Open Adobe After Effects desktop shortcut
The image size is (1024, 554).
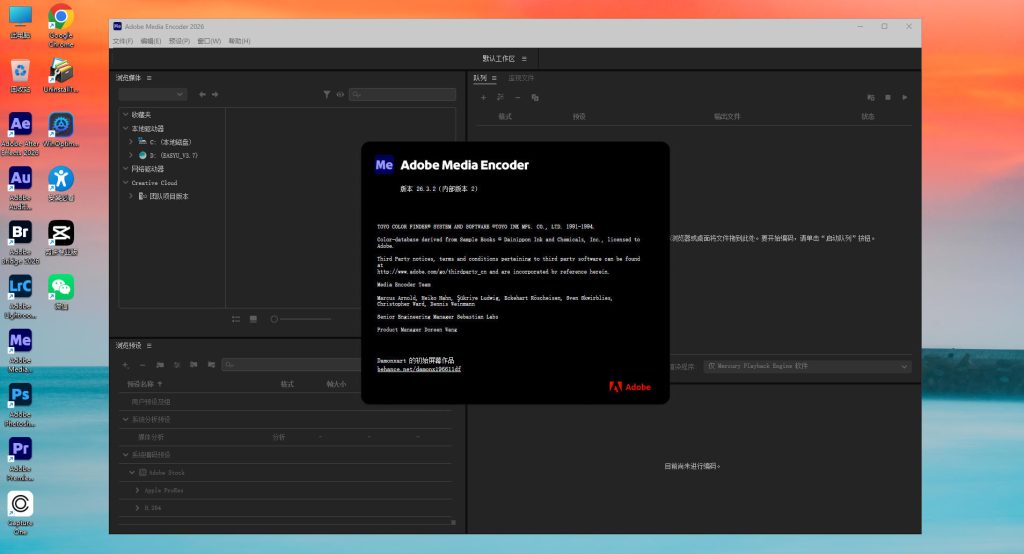(20, 134)
